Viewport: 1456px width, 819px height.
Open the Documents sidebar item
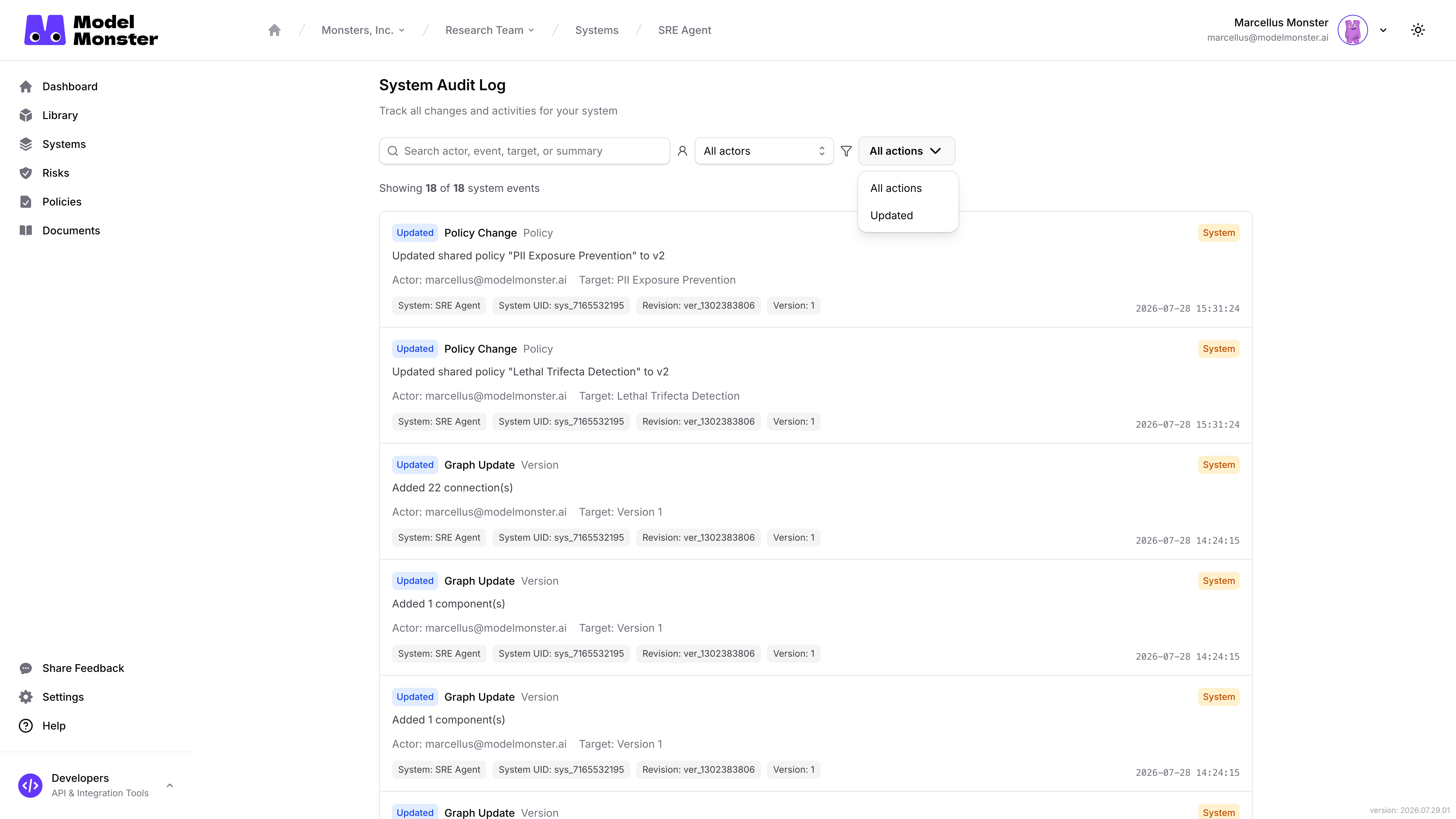coord(71,231)
